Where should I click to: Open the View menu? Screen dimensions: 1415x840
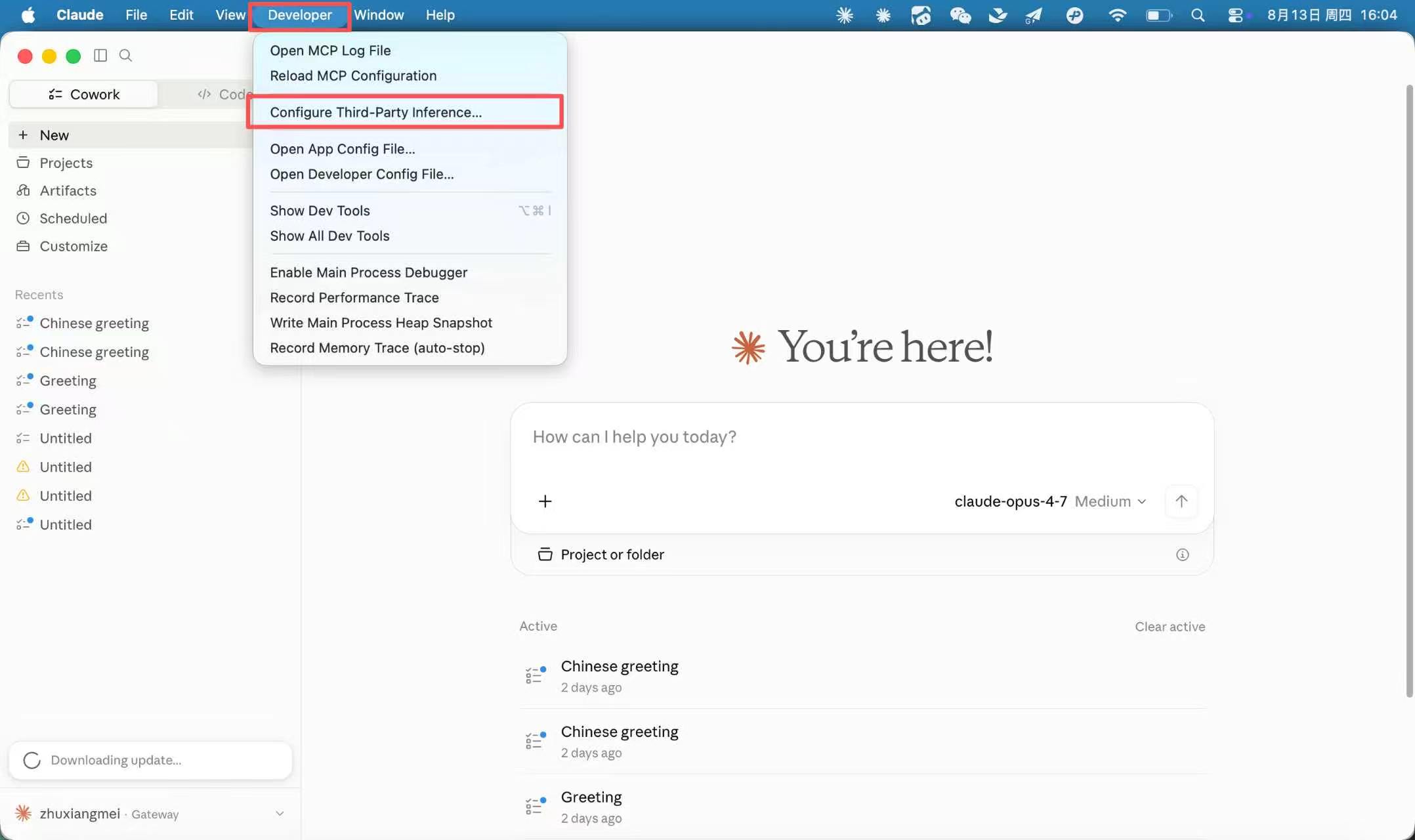point(230,15)
